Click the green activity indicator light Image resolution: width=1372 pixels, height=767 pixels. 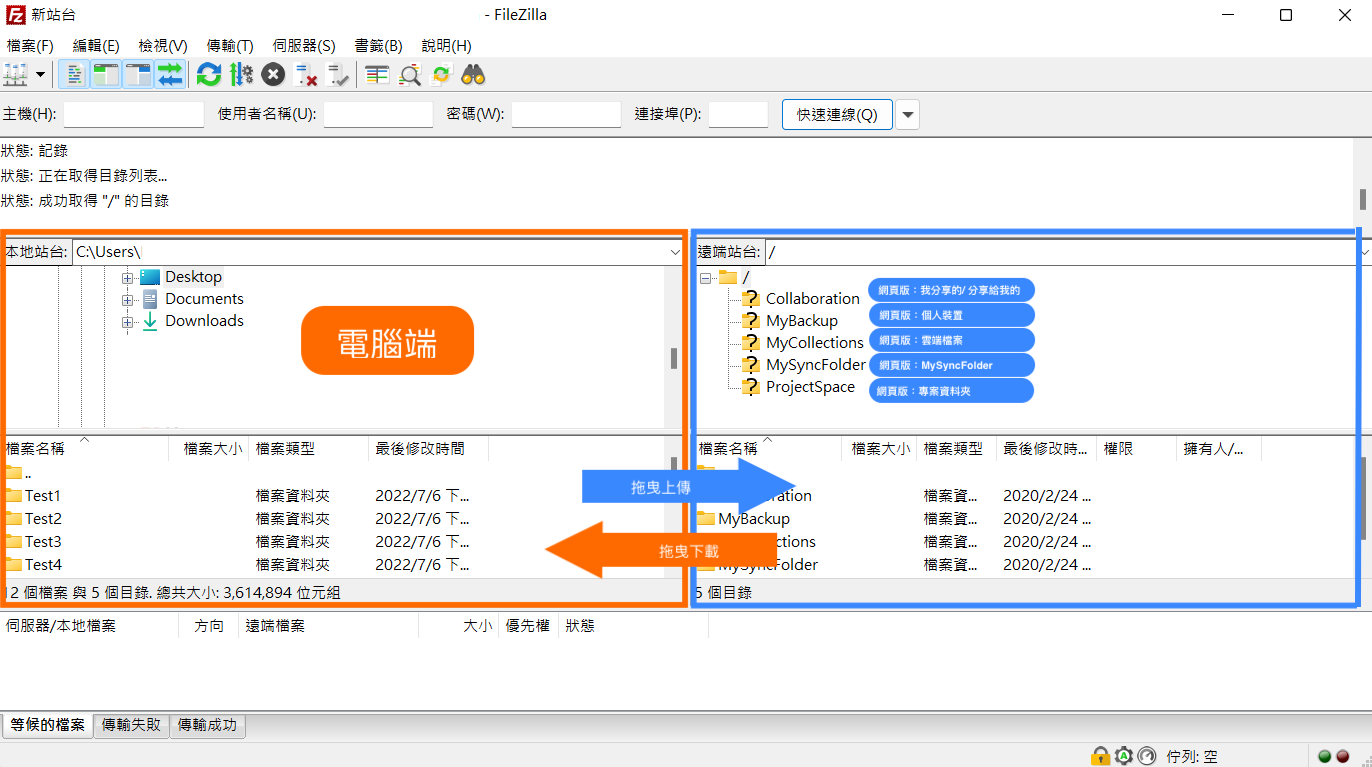pyautogui.click(x=1324, y=757)
